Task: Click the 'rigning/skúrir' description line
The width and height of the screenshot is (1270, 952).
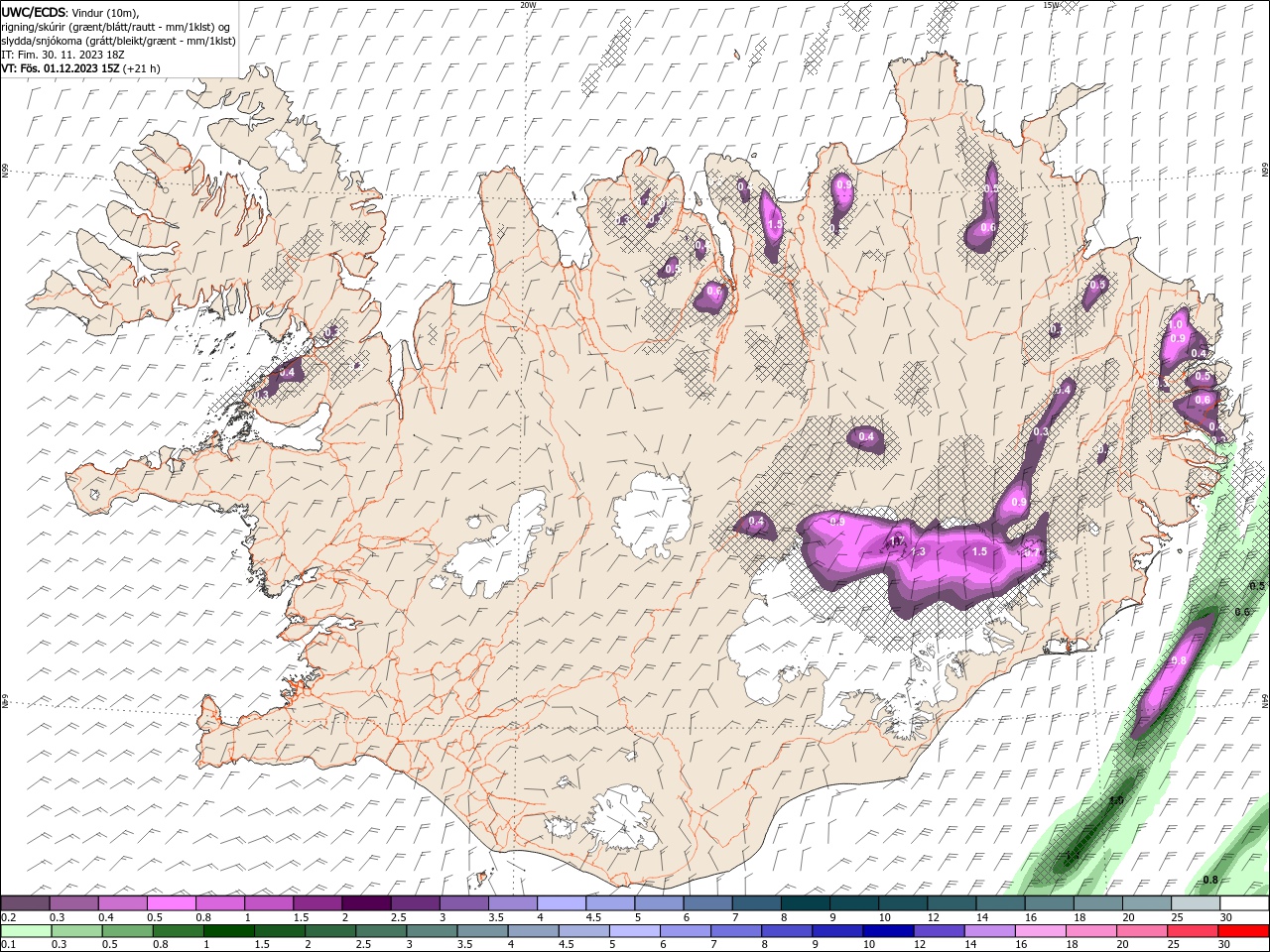Action: coord(116,26)
